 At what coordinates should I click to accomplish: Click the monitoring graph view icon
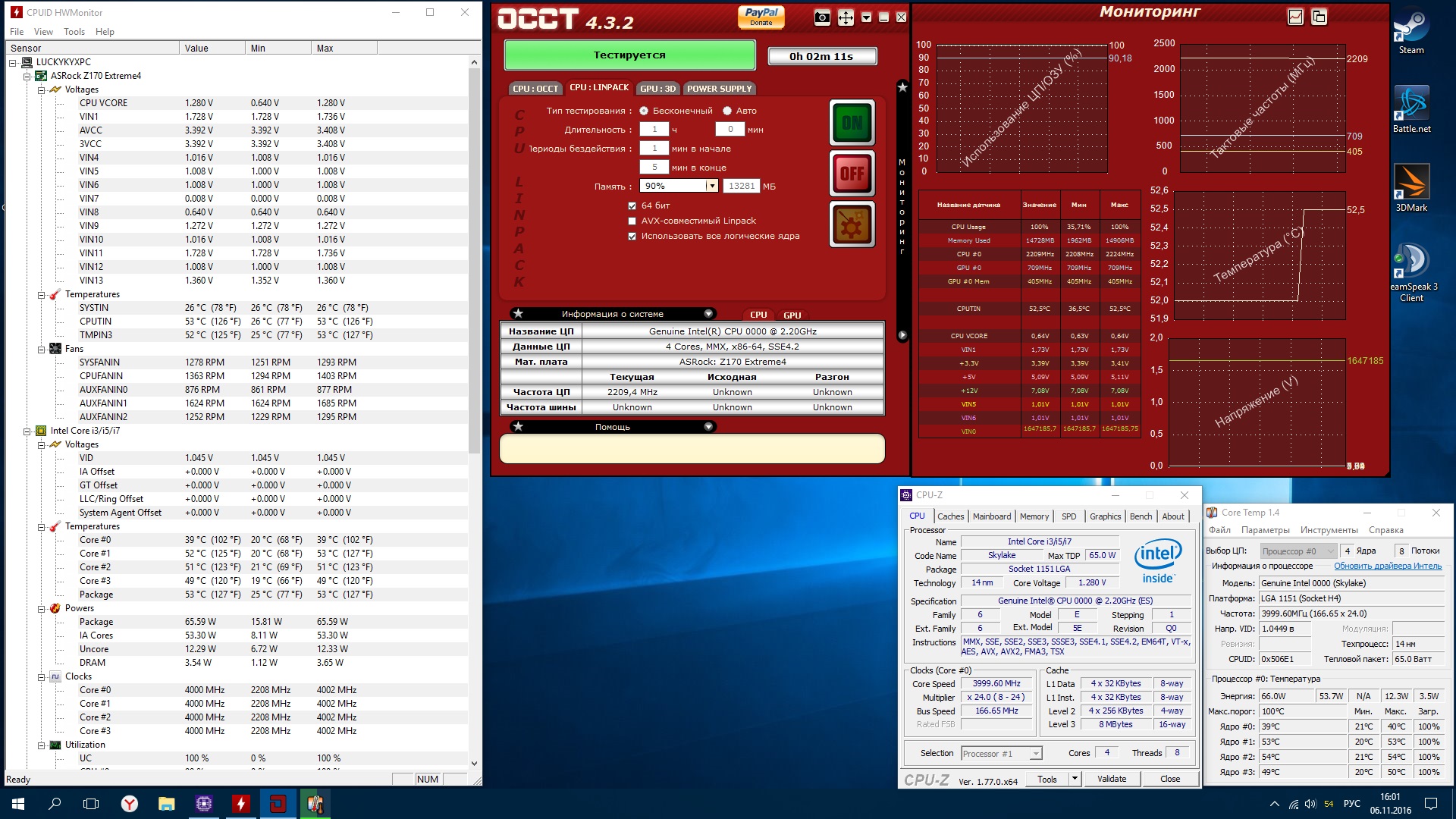[1295, 17]
